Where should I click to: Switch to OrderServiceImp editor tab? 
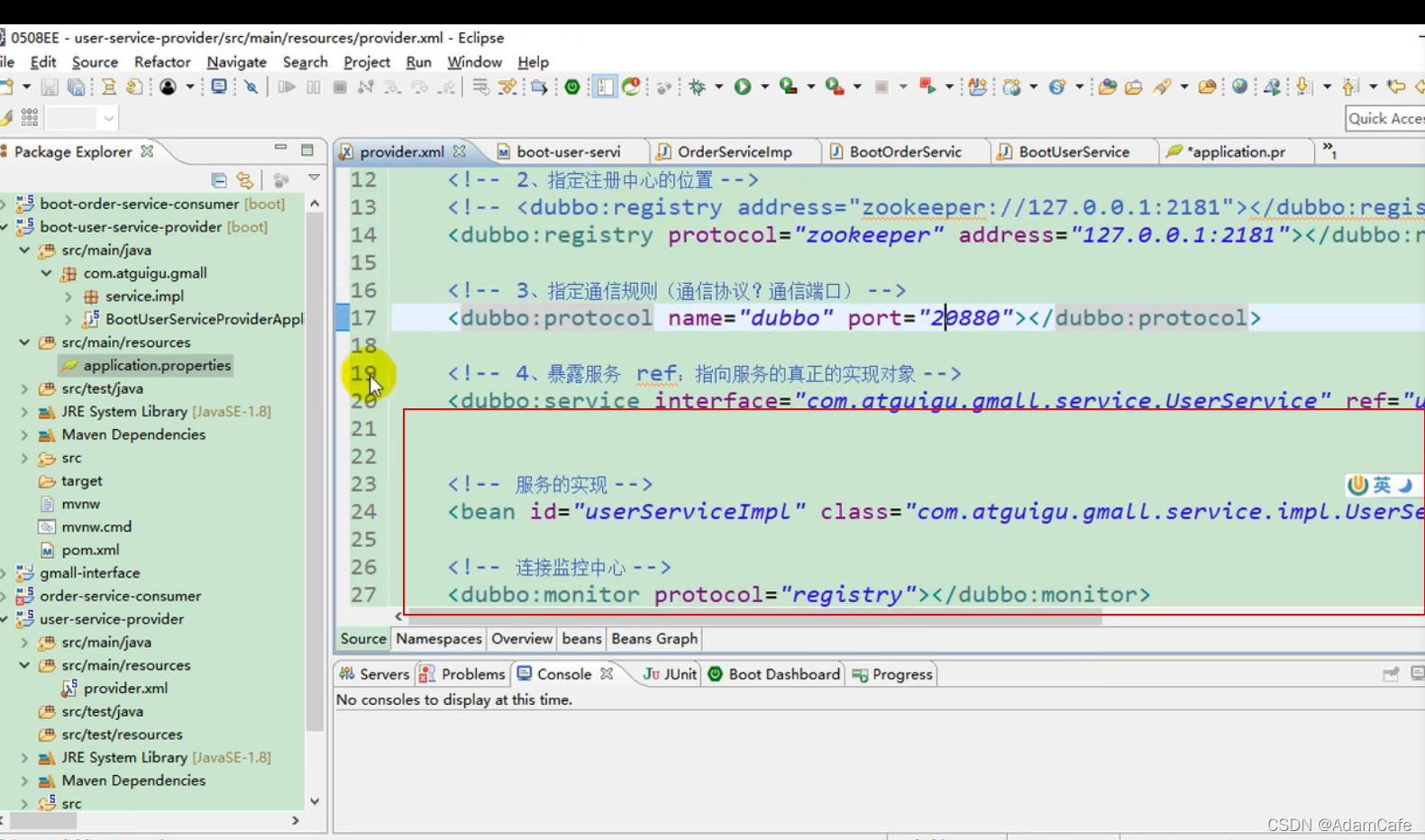point(733,151)
